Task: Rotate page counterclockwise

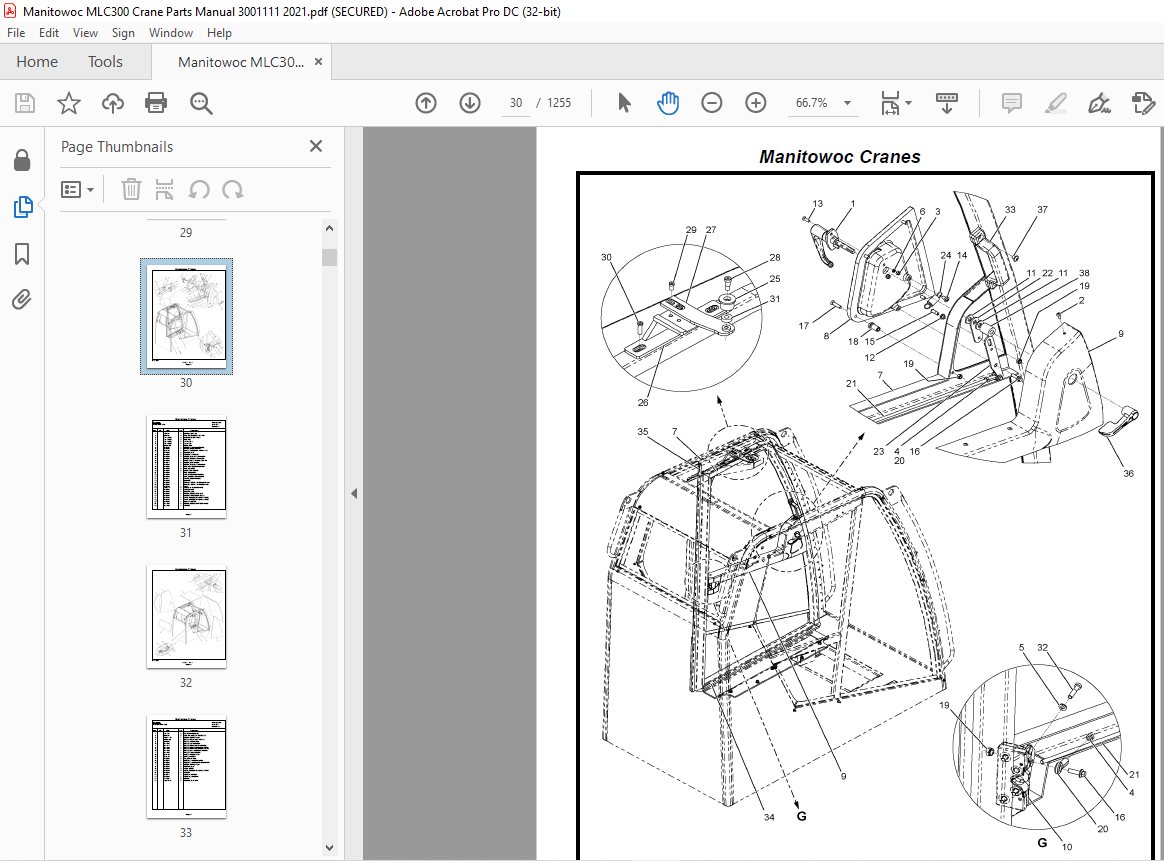Action: click(198, 190)
